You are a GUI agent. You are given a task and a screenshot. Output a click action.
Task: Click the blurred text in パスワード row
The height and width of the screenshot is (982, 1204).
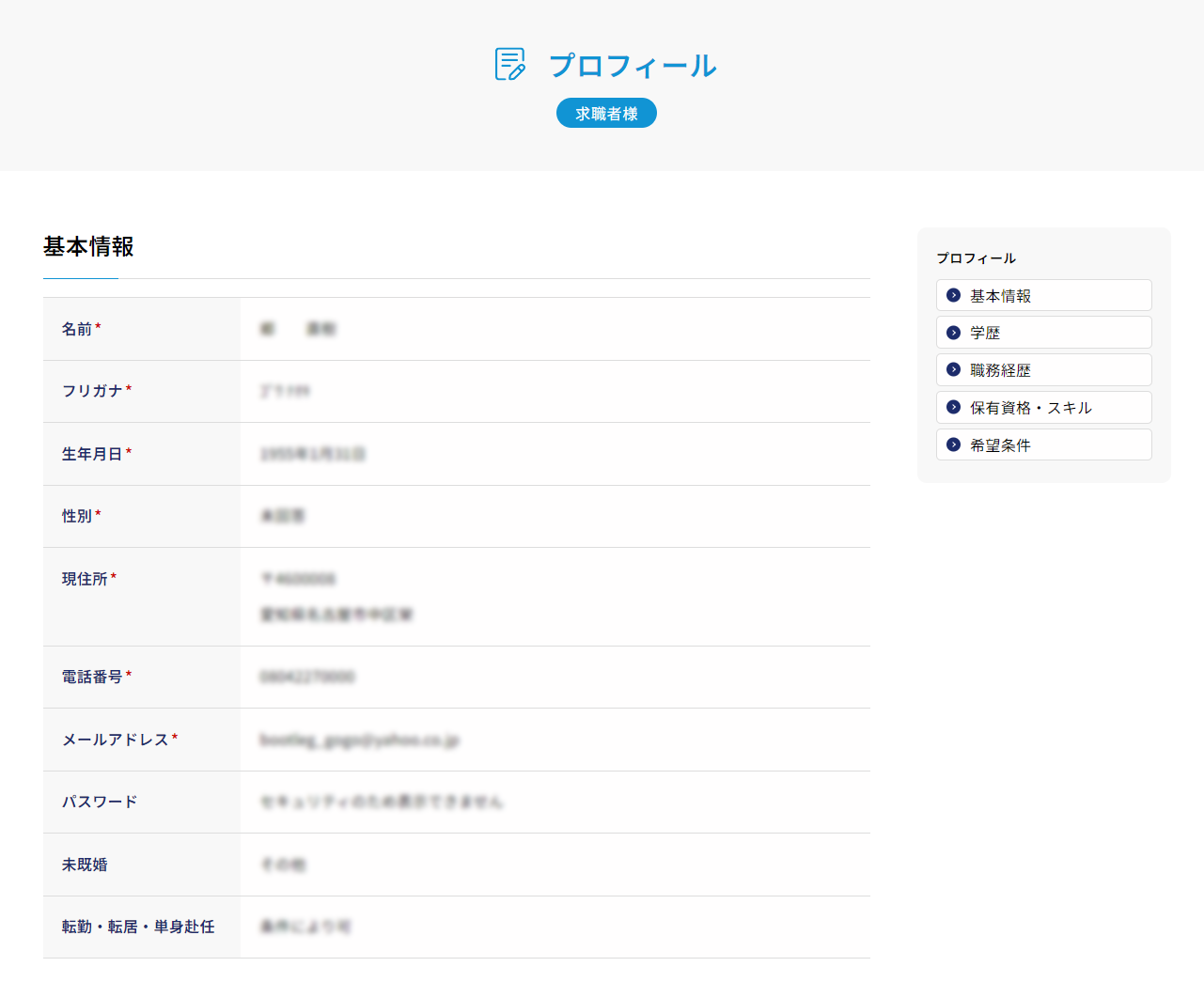click(x=382, y=802)
